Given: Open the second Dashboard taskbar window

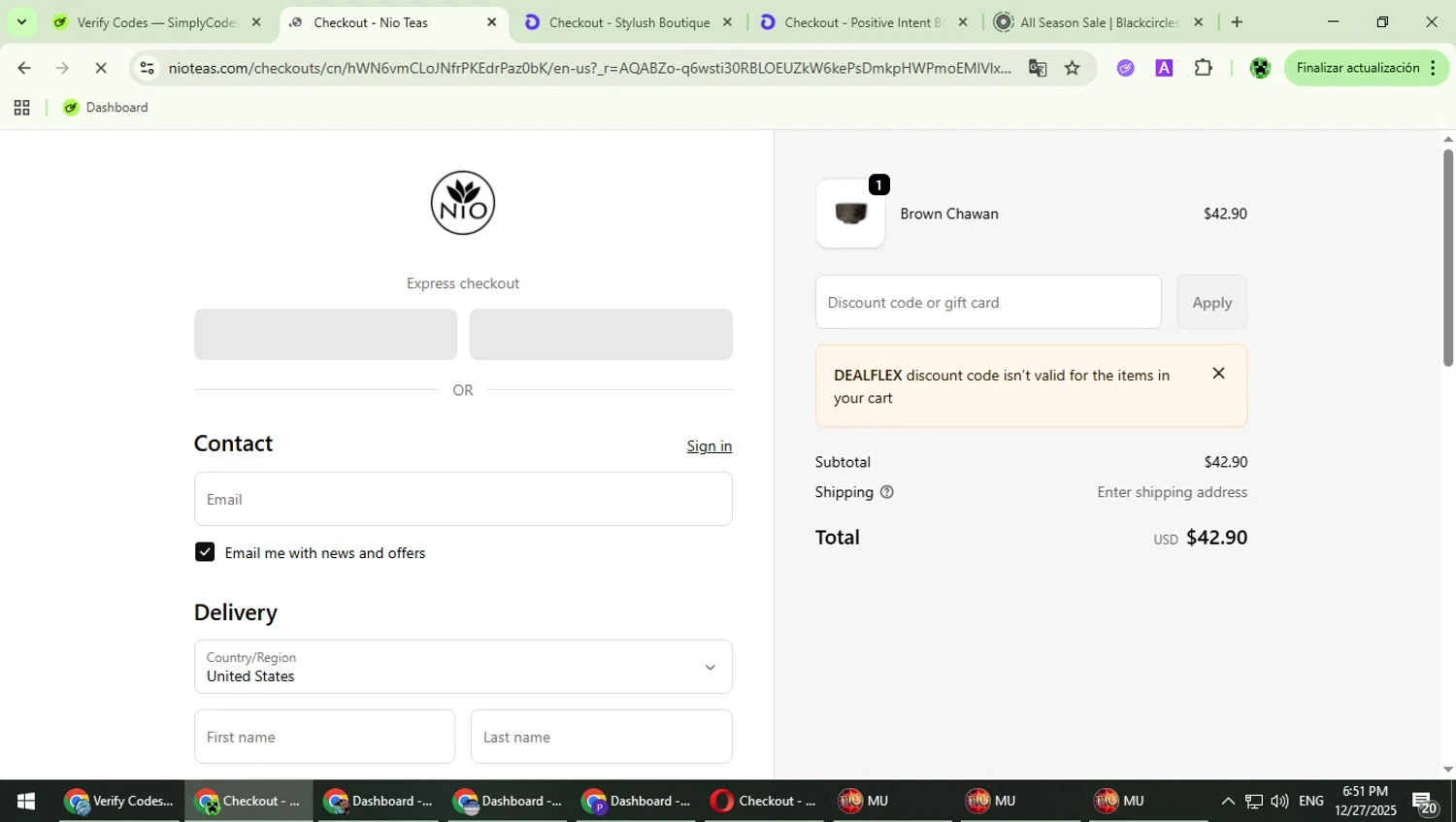Looking at the screenshot, I should [506, 801].
